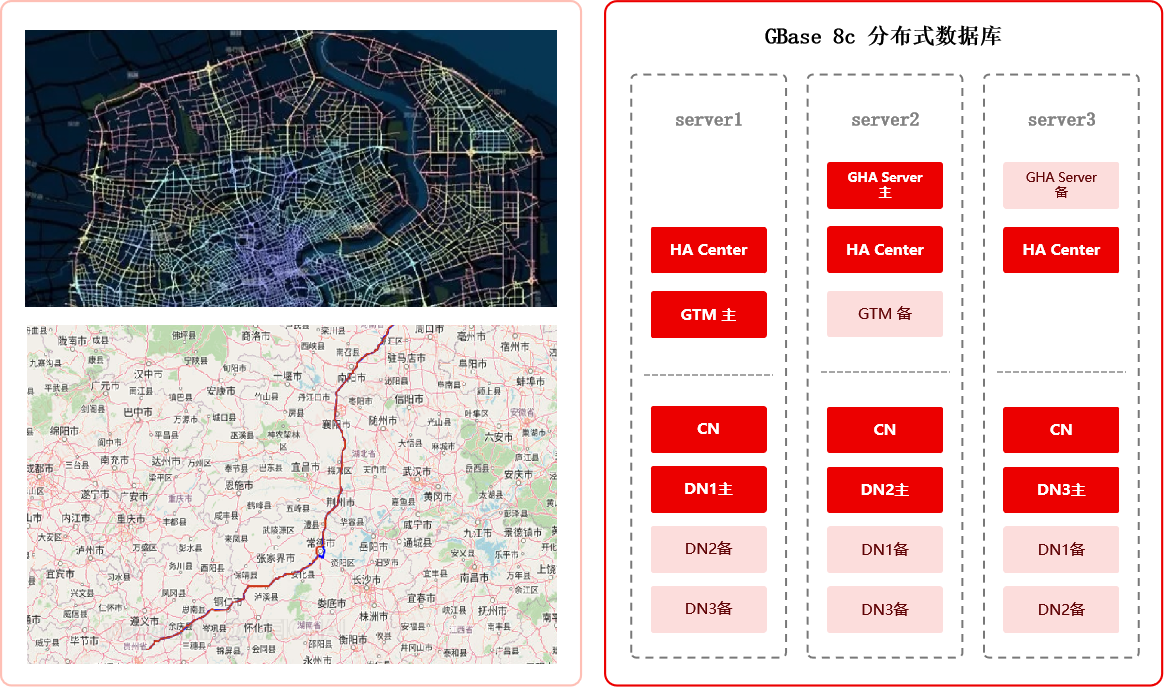The width and height of the screenshot is (1164, 687).
Task: Click 六安市 label on the route map
Action: pos(498,437)
